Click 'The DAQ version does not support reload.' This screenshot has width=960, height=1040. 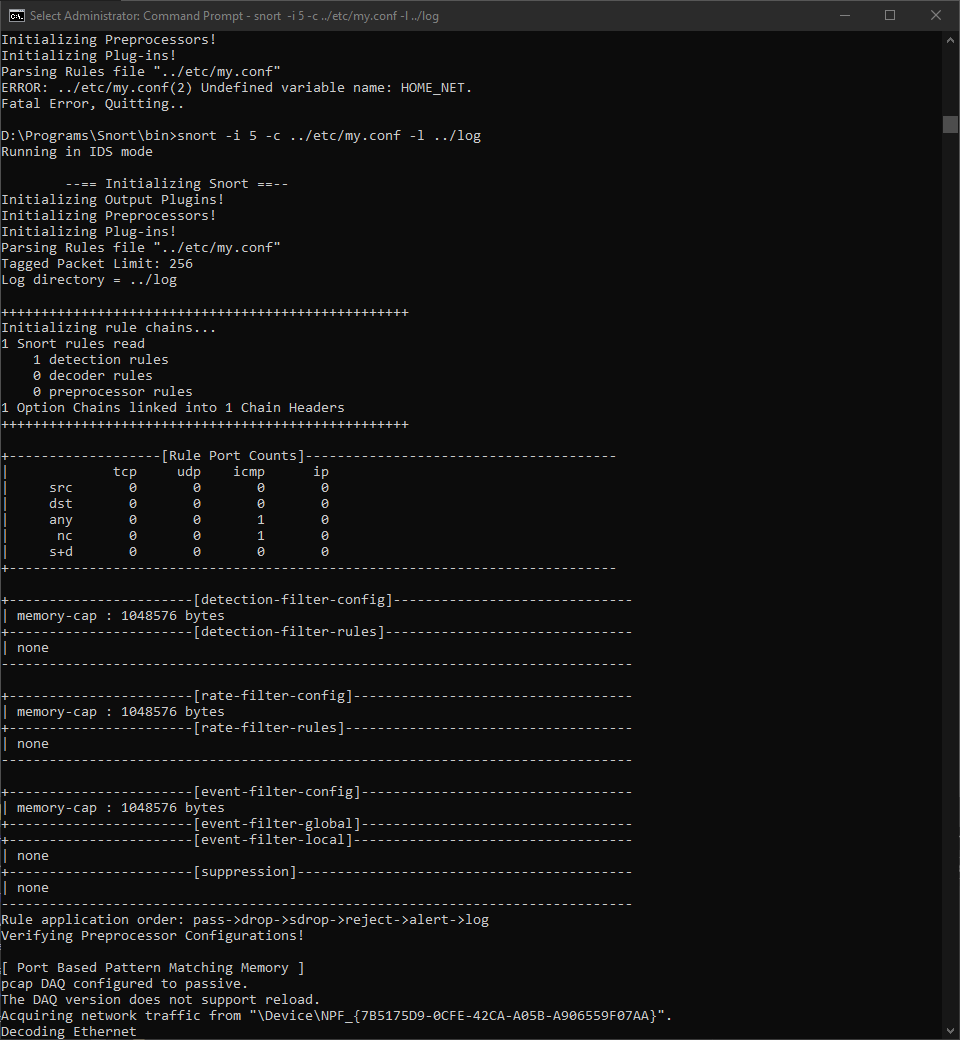coord(161,1000)
